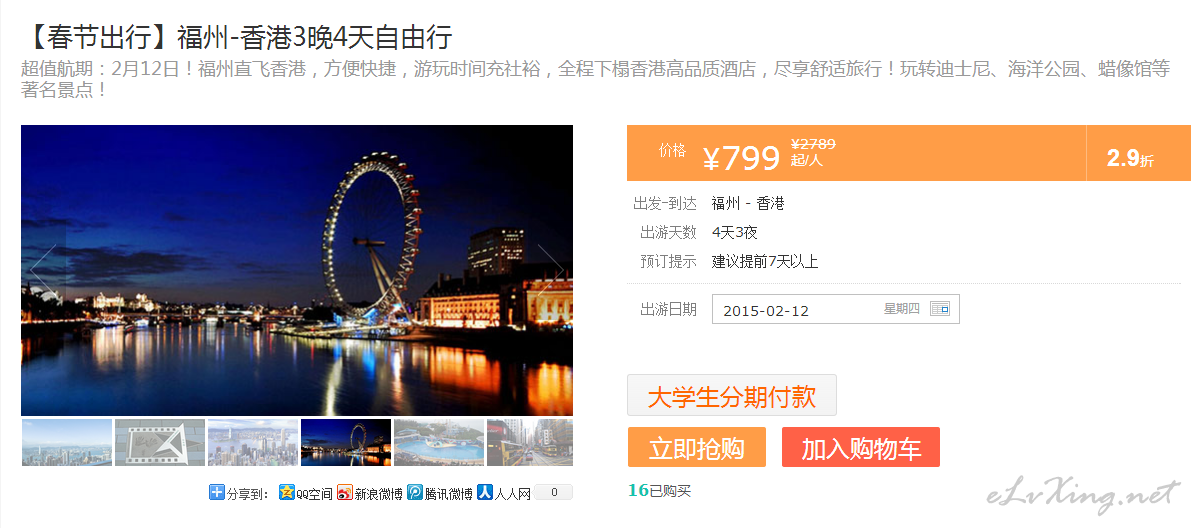Click the 大学生分期付款 button
This screenshot has height=528, width=1191.
(731, 395)
